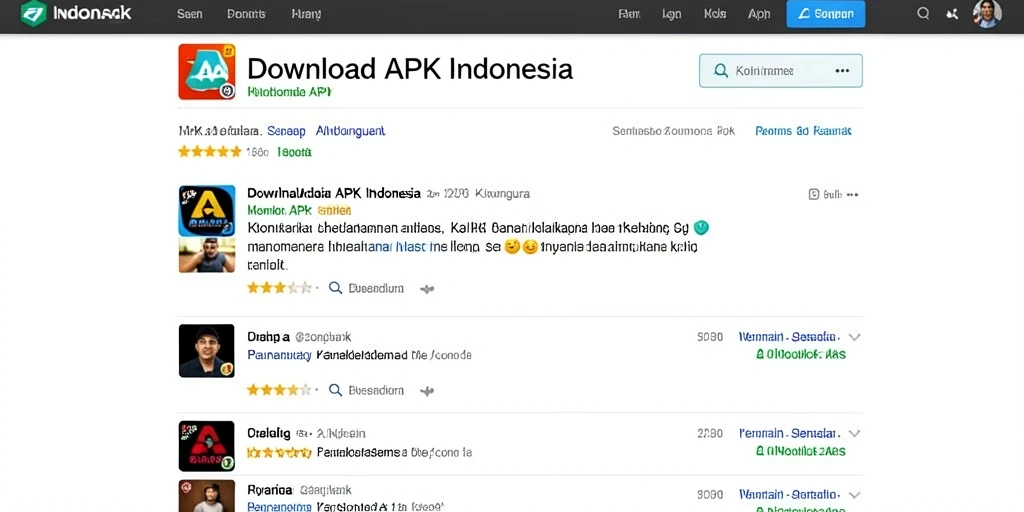Click the yellow stars in the Oralaig row
Viewport: 1024px width, 512px height.
(x=280, y=452)
